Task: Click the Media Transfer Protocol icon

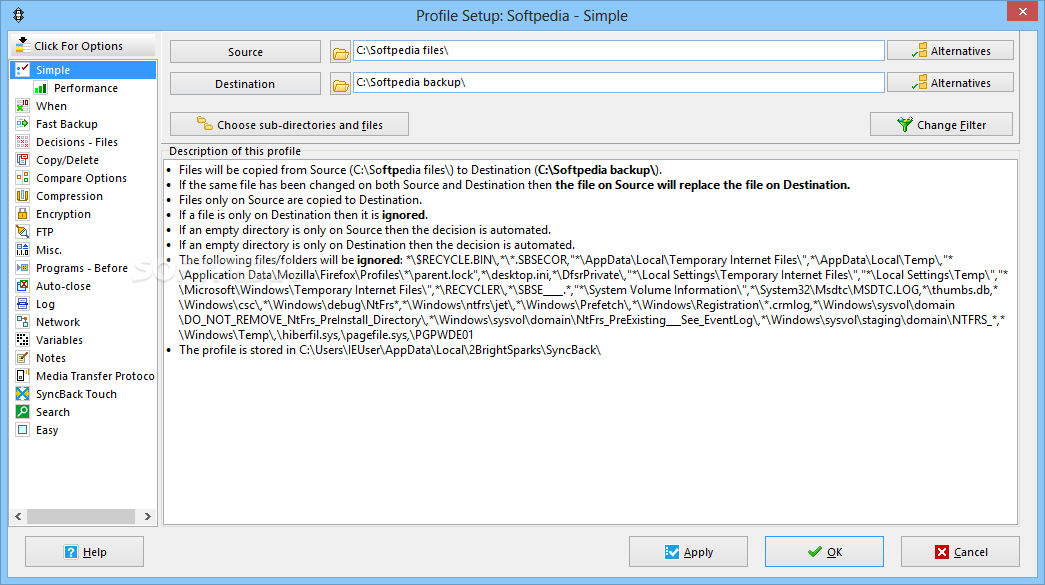Action: 23,375
